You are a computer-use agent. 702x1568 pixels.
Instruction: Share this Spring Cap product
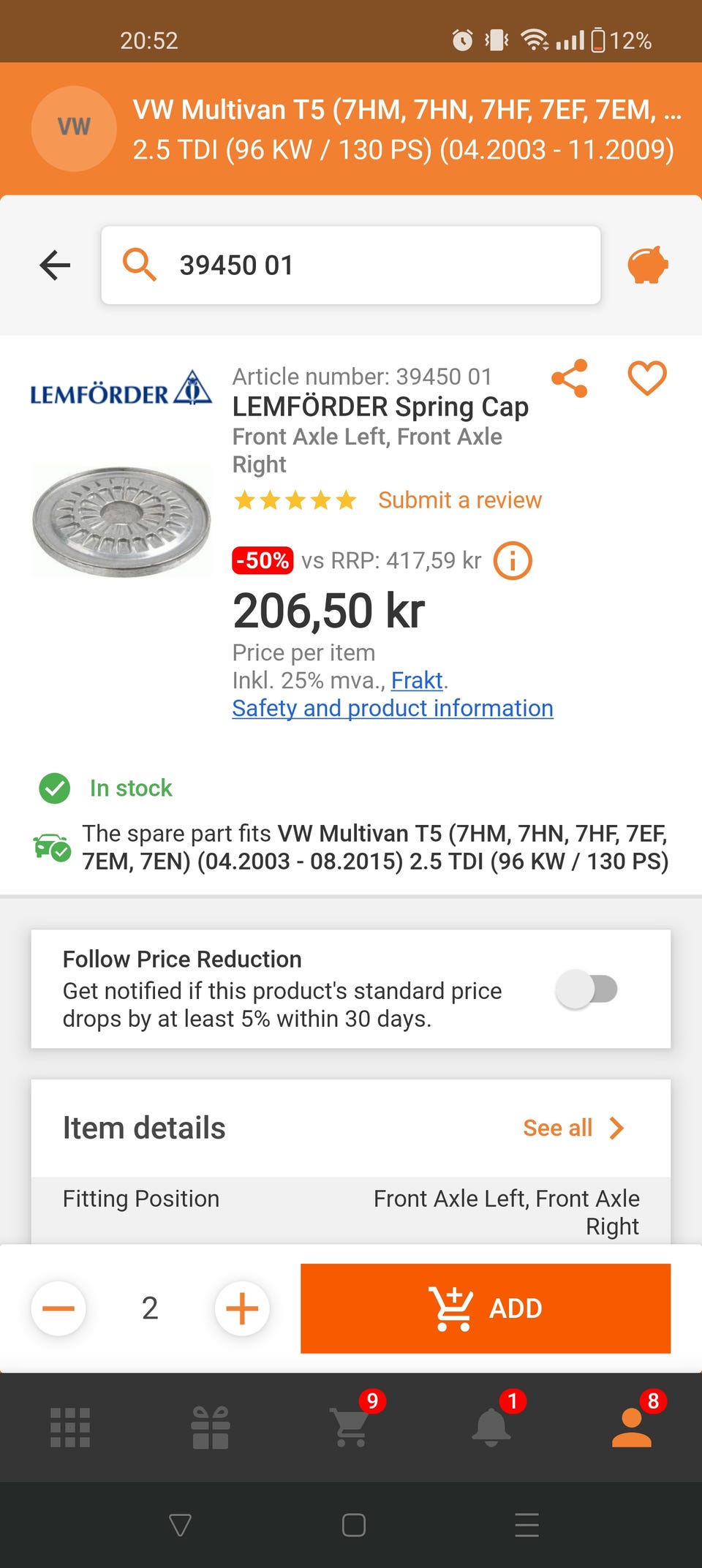pyautogui.click(x=570, y=378)
